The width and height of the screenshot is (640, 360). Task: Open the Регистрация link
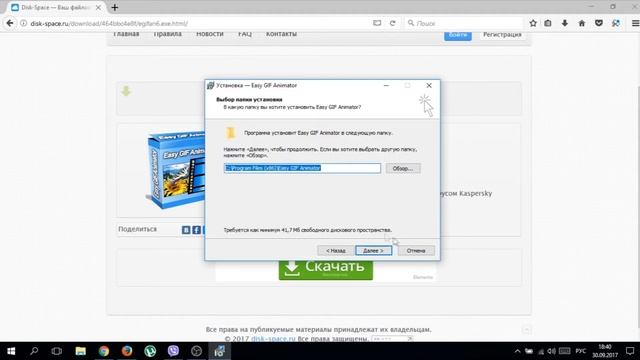pyautogui.click(x=502, y=35)
